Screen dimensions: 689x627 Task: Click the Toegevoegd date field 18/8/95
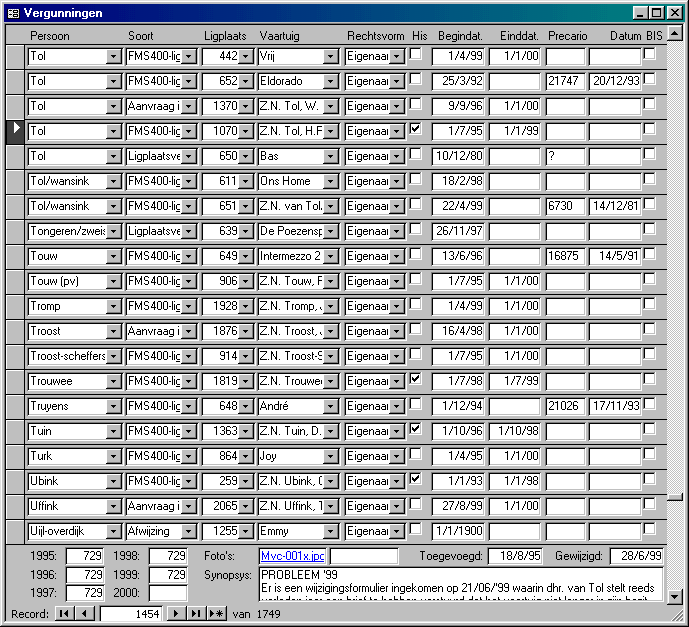(515, 556)
